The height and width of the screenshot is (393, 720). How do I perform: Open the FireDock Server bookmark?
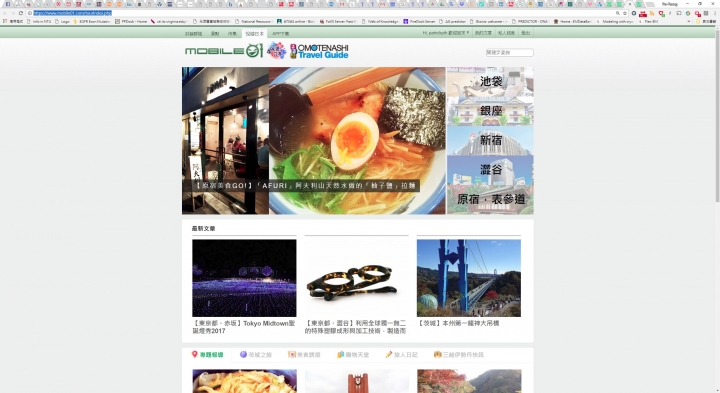[x=419, y=21]
